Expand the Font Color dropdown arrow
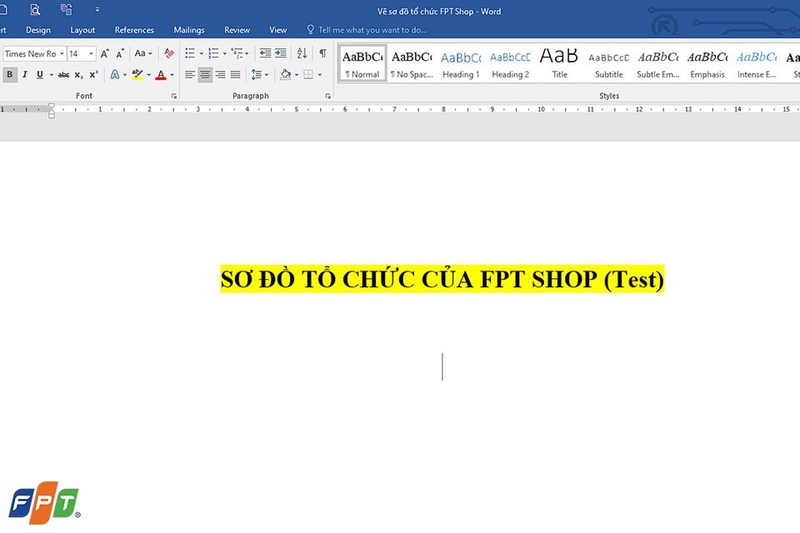Image resolution: width=800 pixels, height=533 pixels. coord(172,75)
